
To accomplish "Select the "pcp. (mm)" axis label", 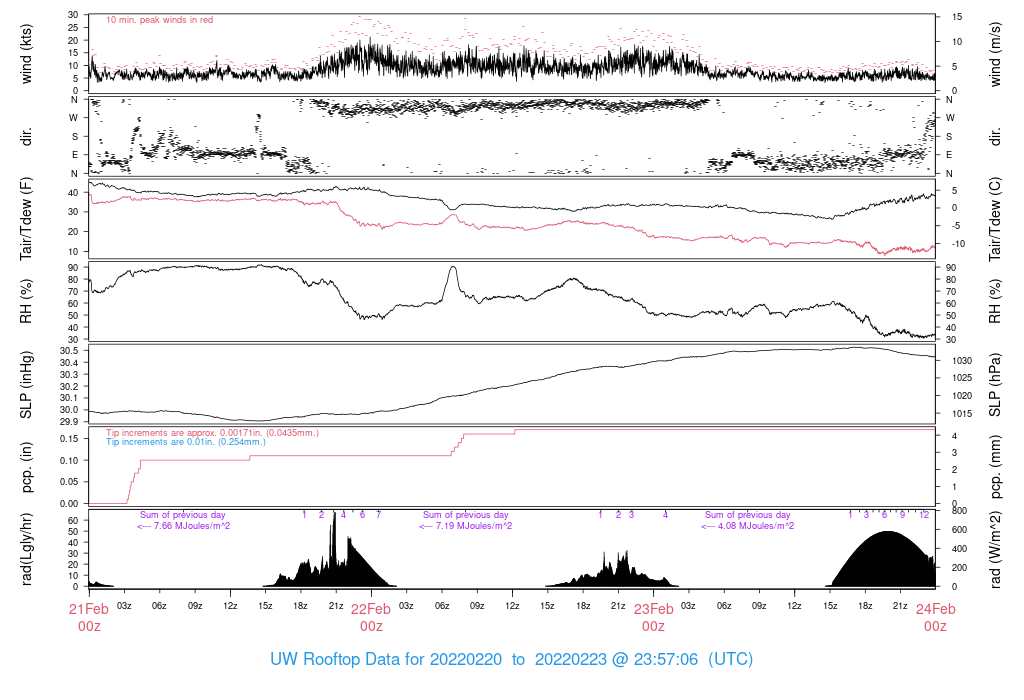I will (x=995, y=467).
